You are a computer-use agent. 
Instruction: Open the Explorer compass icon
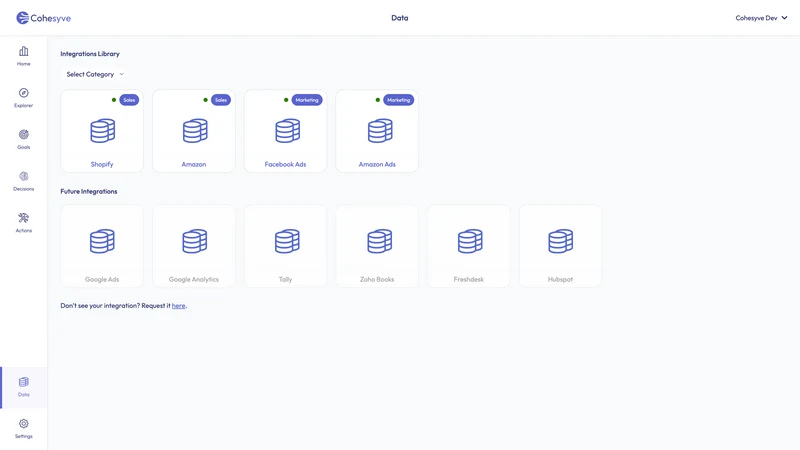click(x=23, y=93)
